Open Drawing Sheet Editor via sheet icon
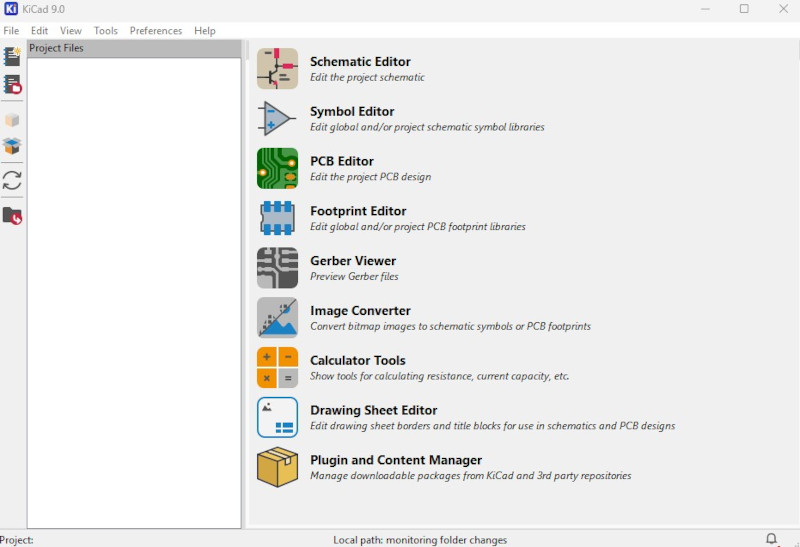This screenshot has height=547, width=800. coord(277,417)
